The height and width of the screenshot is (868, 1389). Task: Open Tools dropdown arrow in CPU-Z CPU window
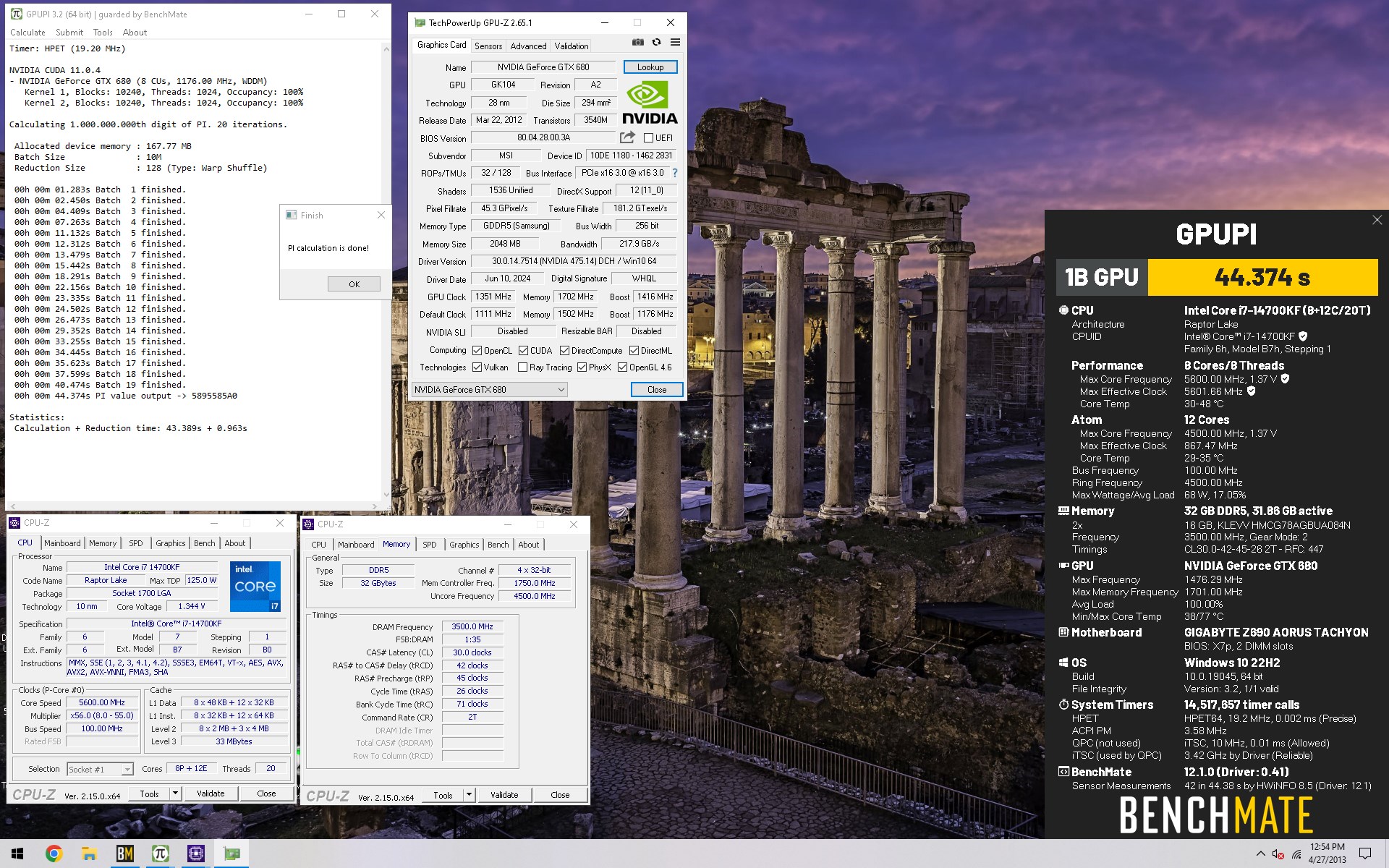click(x=174, y=793)
